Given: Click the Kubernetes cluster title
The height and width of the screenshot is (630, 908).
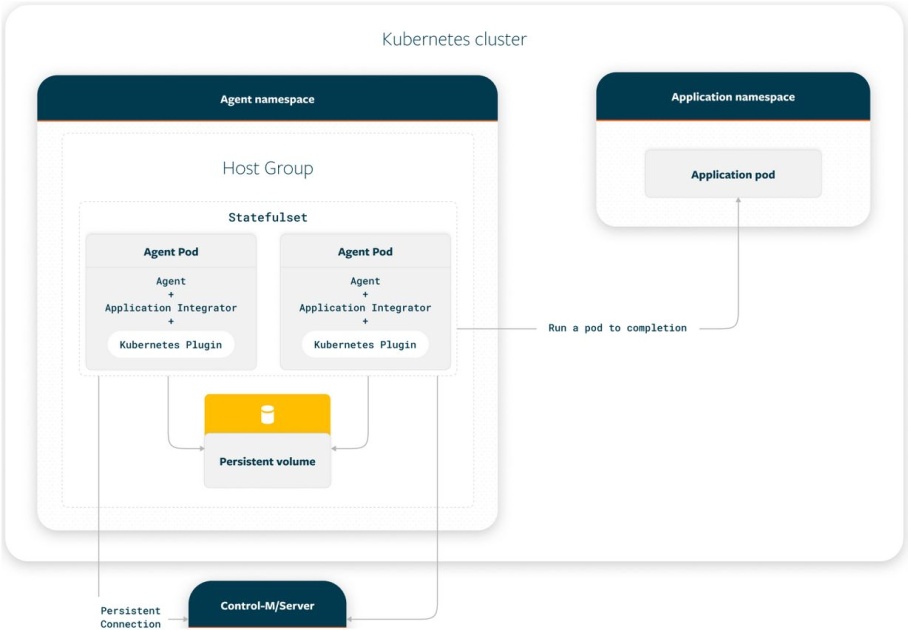Looking at the screenshot, I should 454,40.
